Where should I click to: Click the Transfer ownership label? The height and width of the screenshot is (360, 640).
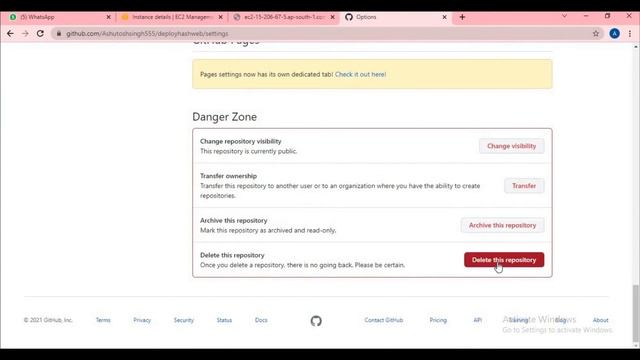228,176
